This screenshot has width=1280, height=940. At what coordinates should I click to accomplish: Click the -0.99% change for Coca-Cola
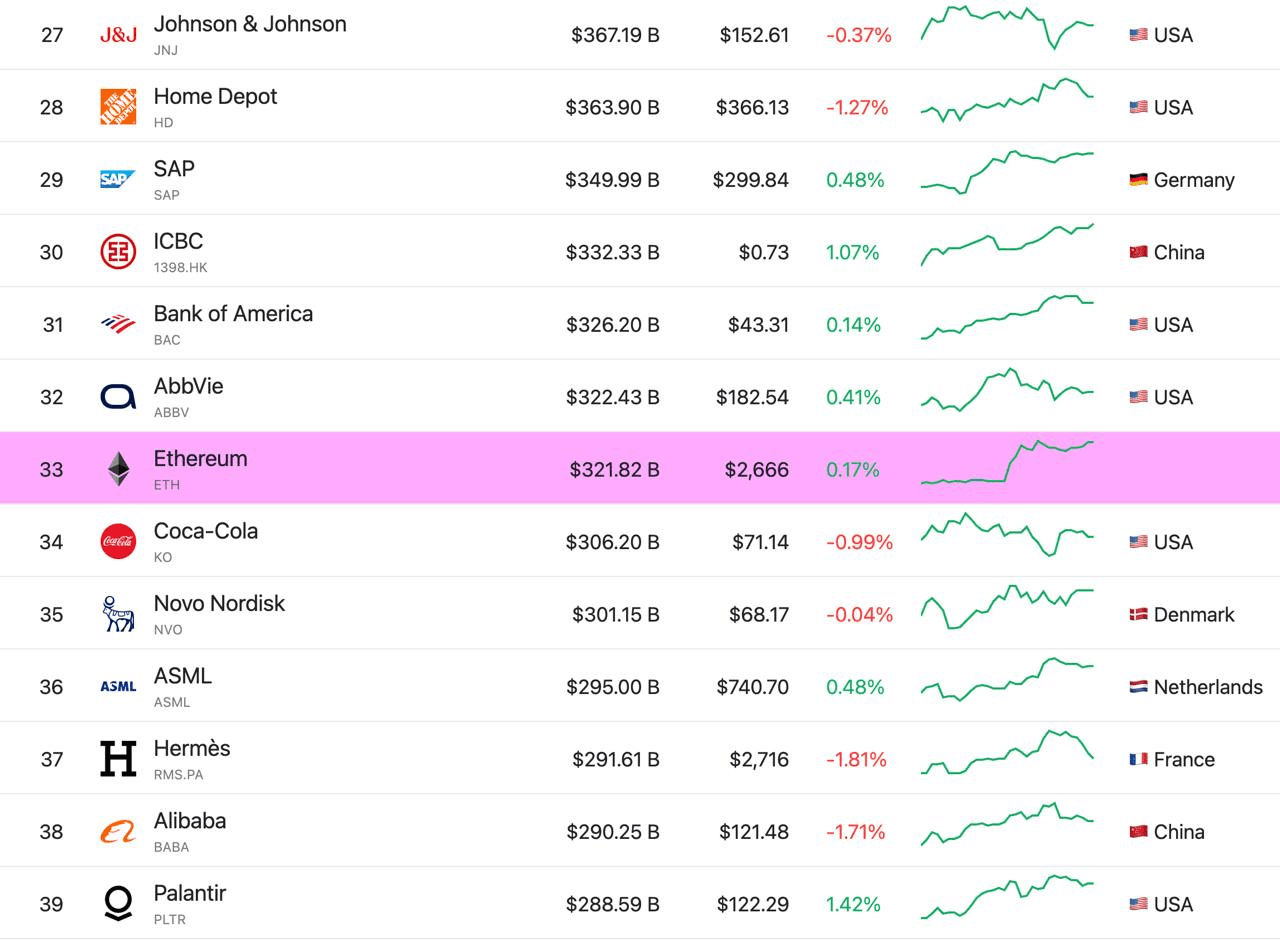point(859,542)
